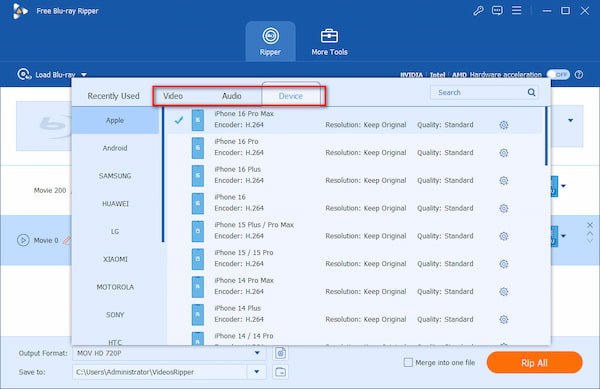The image size is (600, 389).
Task: Expand the Blu-ray disc title dropdown
Action: (571, 120)
